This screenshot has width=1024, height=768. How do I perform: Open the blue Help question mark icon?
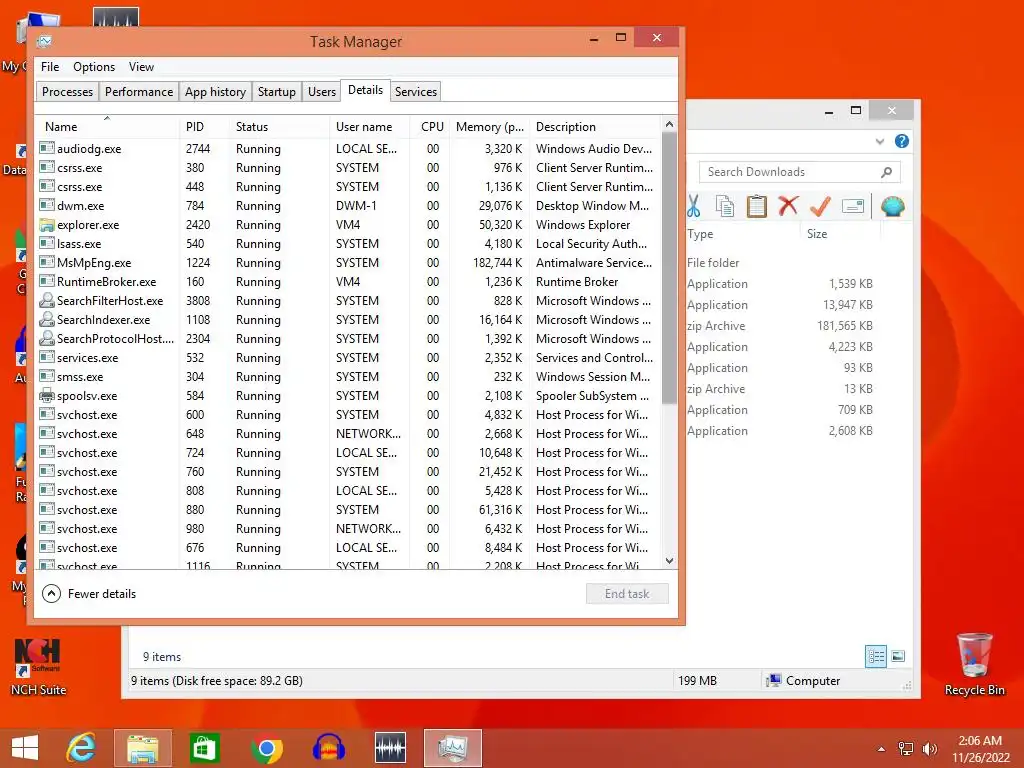902,141
